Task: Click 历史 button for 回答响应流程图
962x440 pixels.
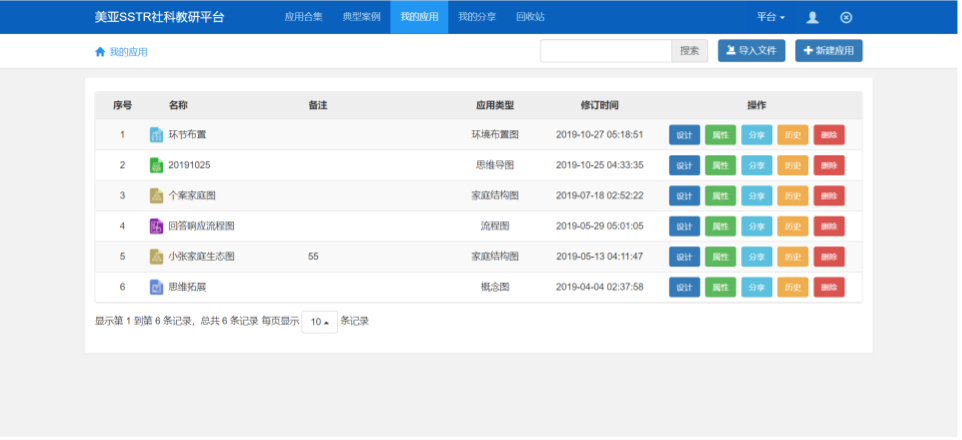Action: (x=793, y=226)
